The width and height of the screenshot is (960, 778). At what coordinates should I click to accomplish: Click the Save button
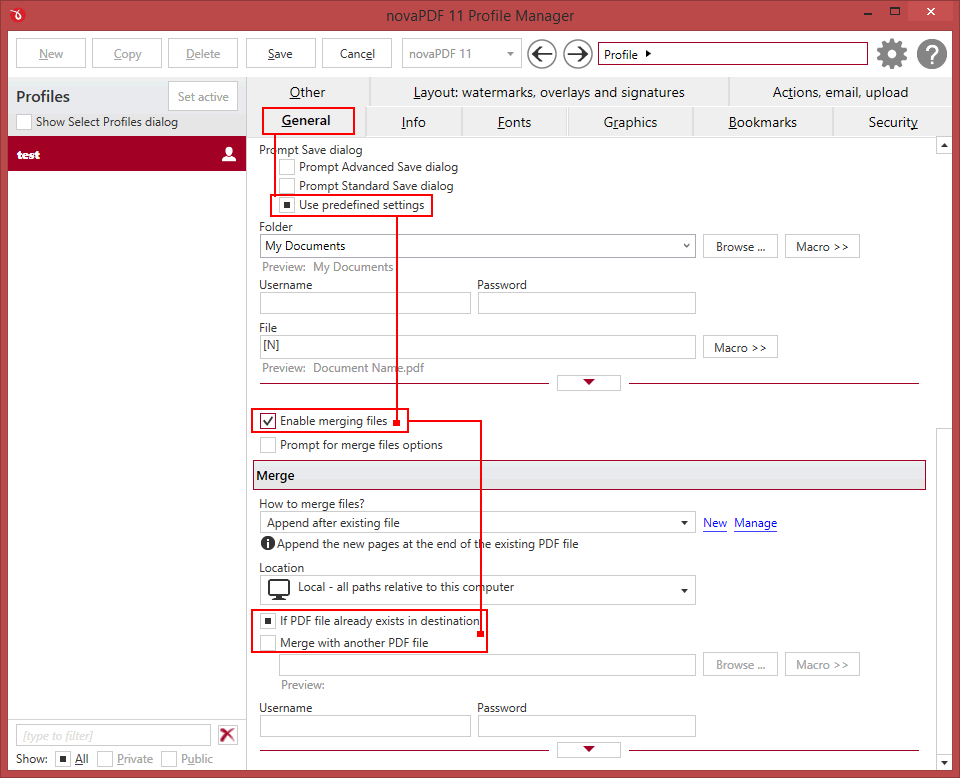point(280,54)
